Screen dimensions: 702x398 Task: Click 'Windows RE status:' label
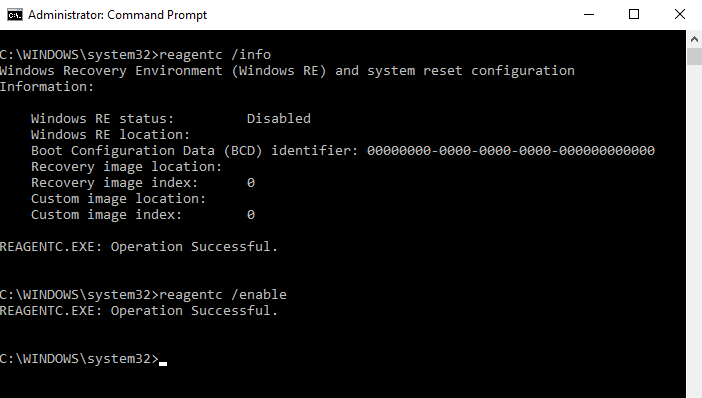tap(103, 119)
